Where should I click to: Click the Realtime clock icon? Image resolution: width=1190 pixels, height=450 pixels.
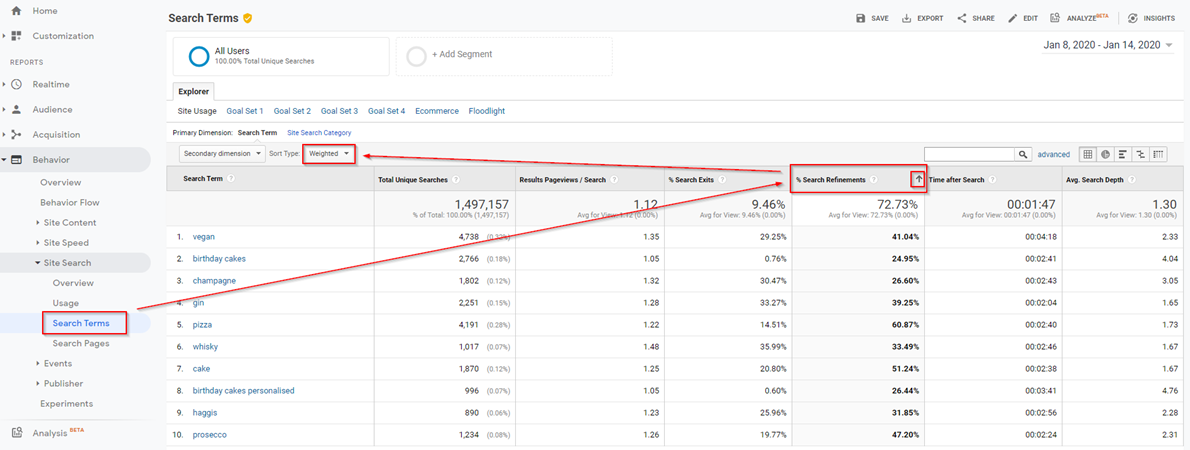click(17, 84)
